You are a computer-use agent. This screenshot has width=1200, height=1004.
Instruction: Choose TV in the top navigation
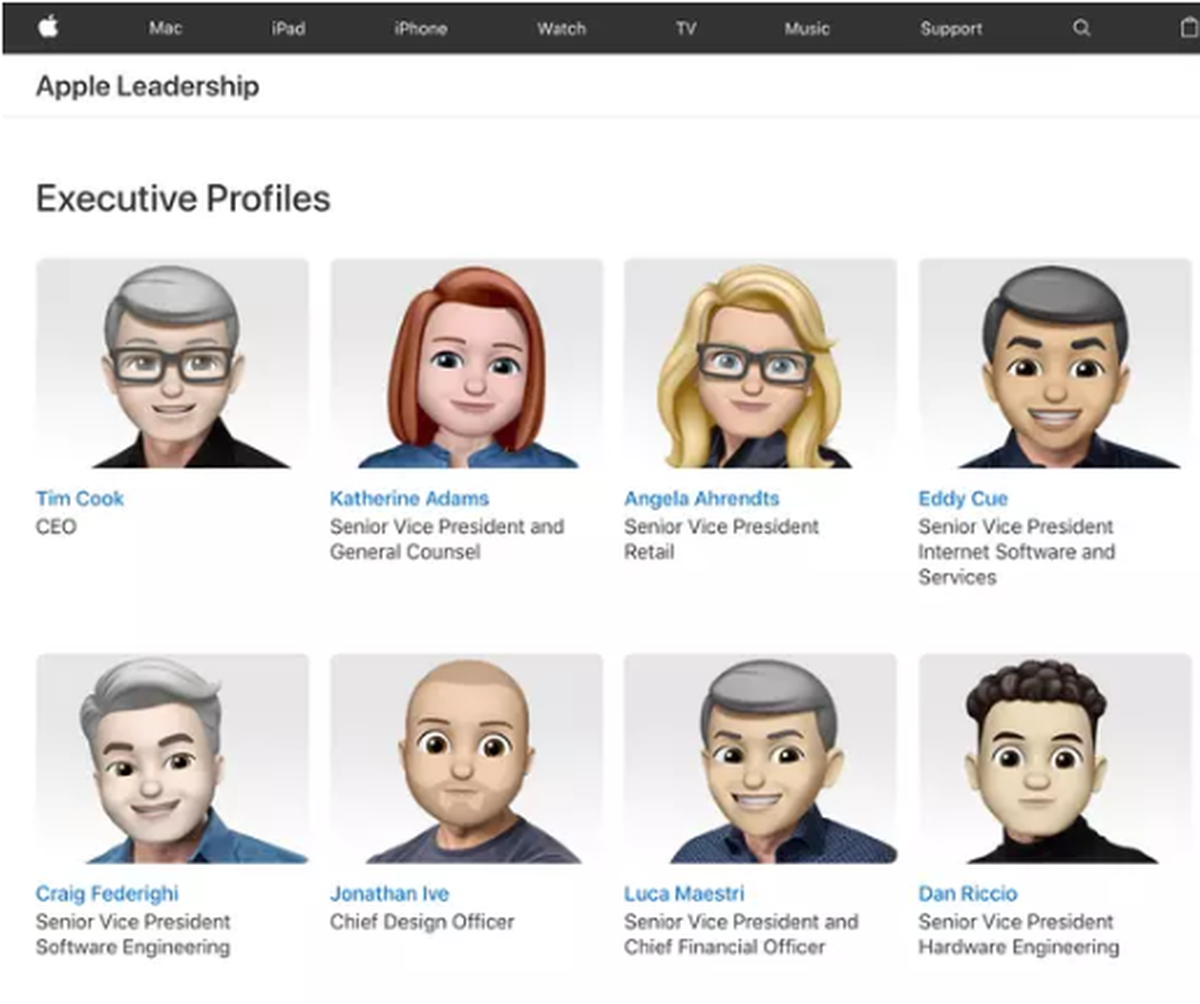(x=685, y=28)
